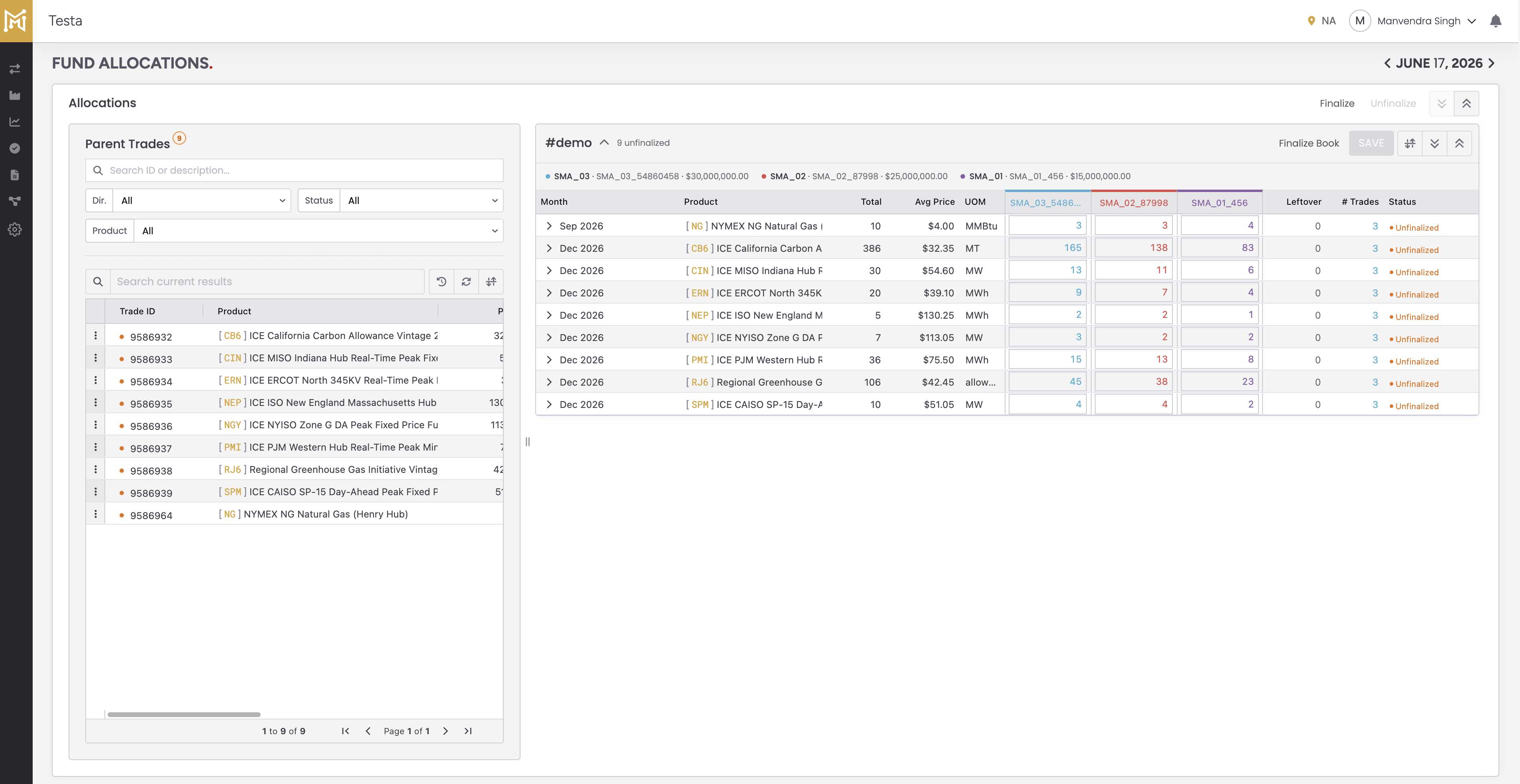Screen dimensions: 1520x784
Task: Open Manvendra Singh user menu
Action: click(1418, 21)
